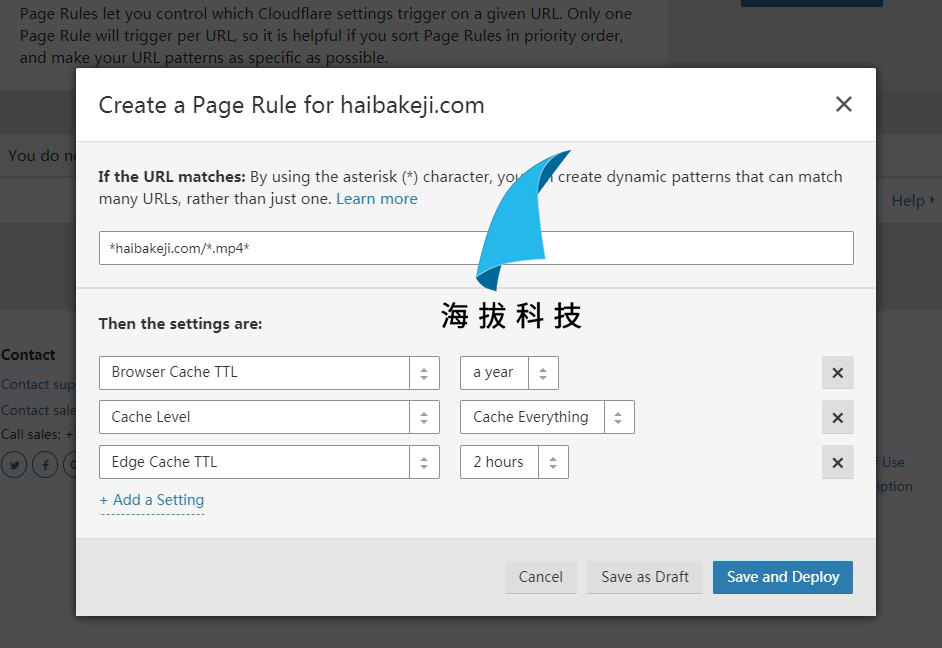Close the Create a Page Rule dialog
Viewport: 942px width, 648px height.
point(843,104)
